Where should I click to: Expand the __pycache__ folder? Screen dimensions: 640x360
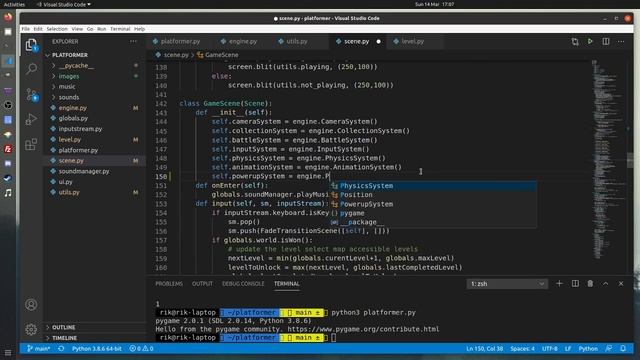(76, 66)
